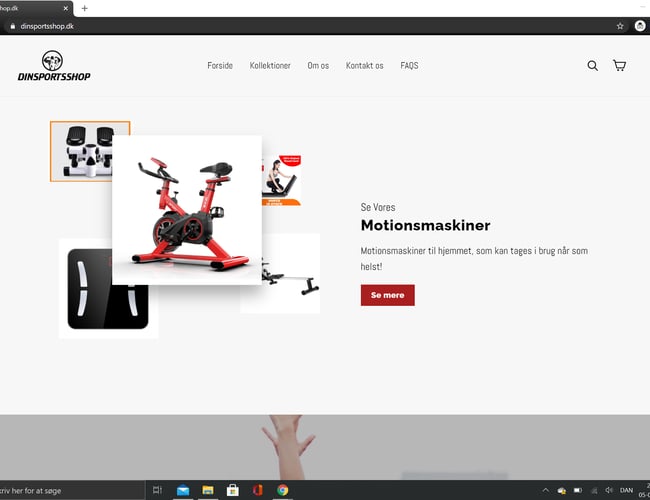This screenshot has width=650, height=500.
Task: Open the search icon in the header
Action: (592, 66)
